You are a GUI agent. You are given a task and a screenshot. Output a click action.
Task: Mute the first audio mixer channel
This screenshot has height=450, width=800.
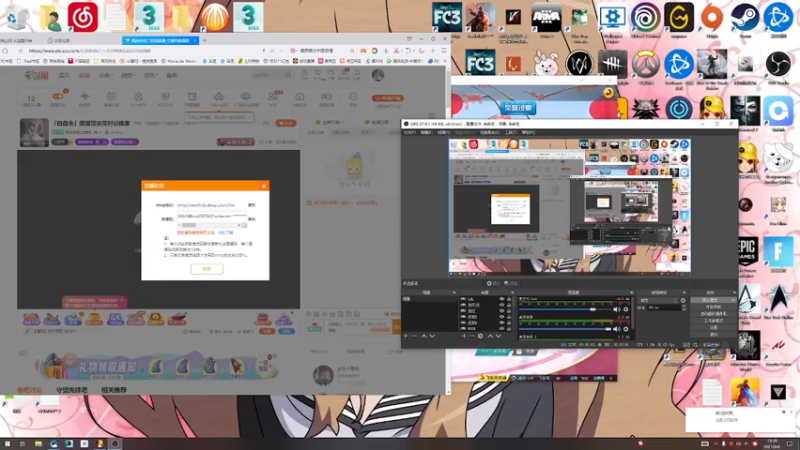617,309
